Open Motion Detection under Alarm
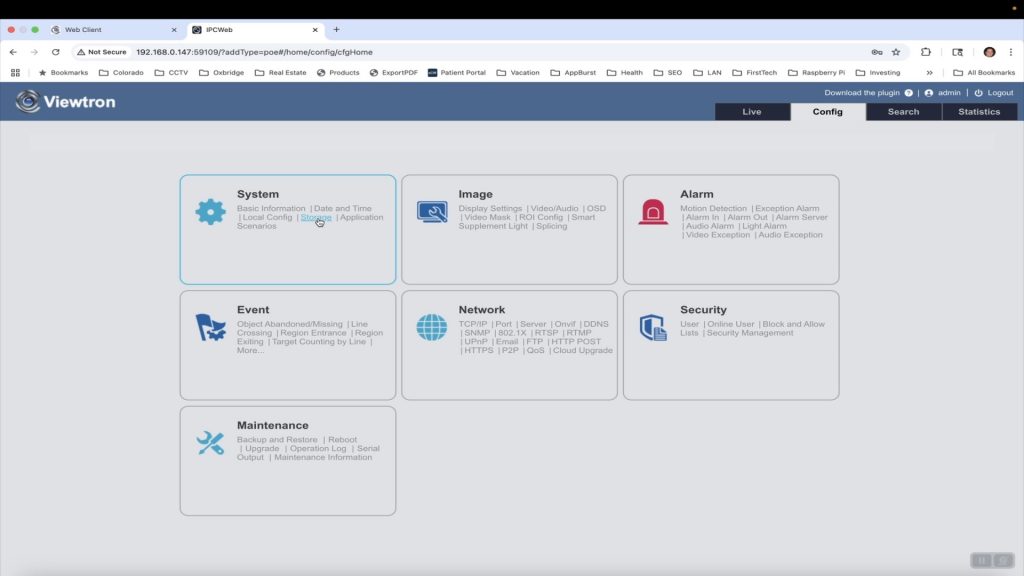The height and width of the screenshot is (576, 1024). pos(713,208)
